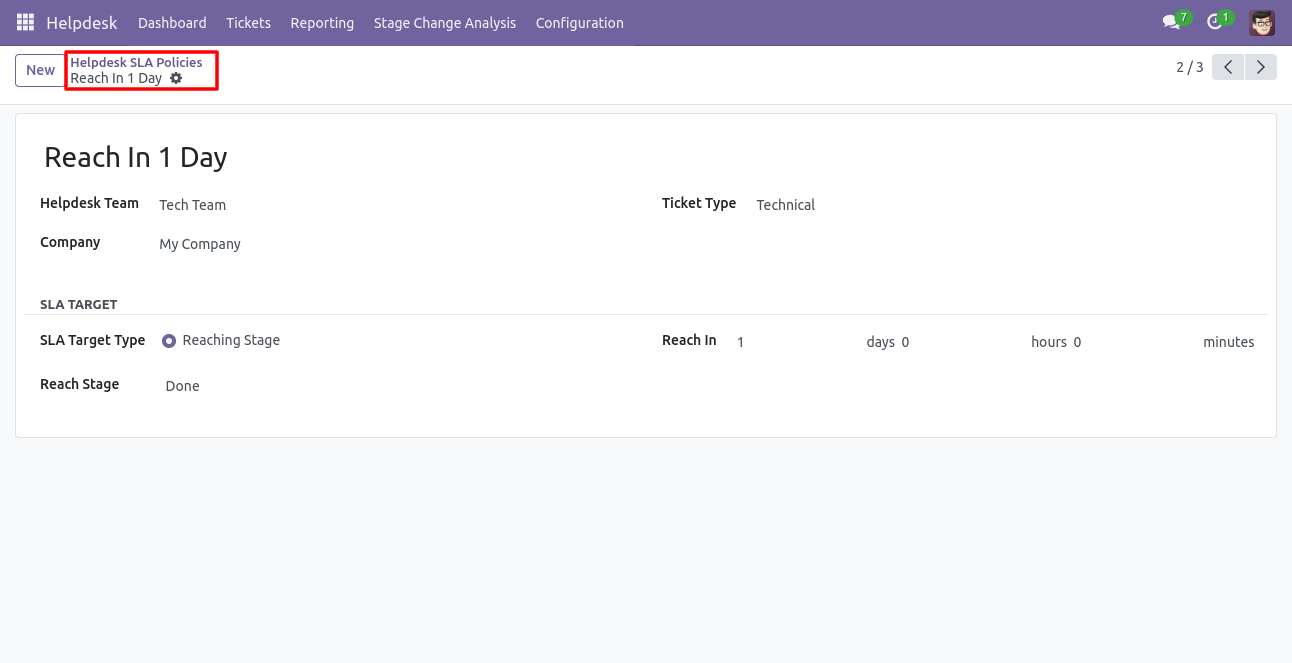Click the SLA Target Type label
This screenshot has height=663, width=1292.
pos(92,340)
